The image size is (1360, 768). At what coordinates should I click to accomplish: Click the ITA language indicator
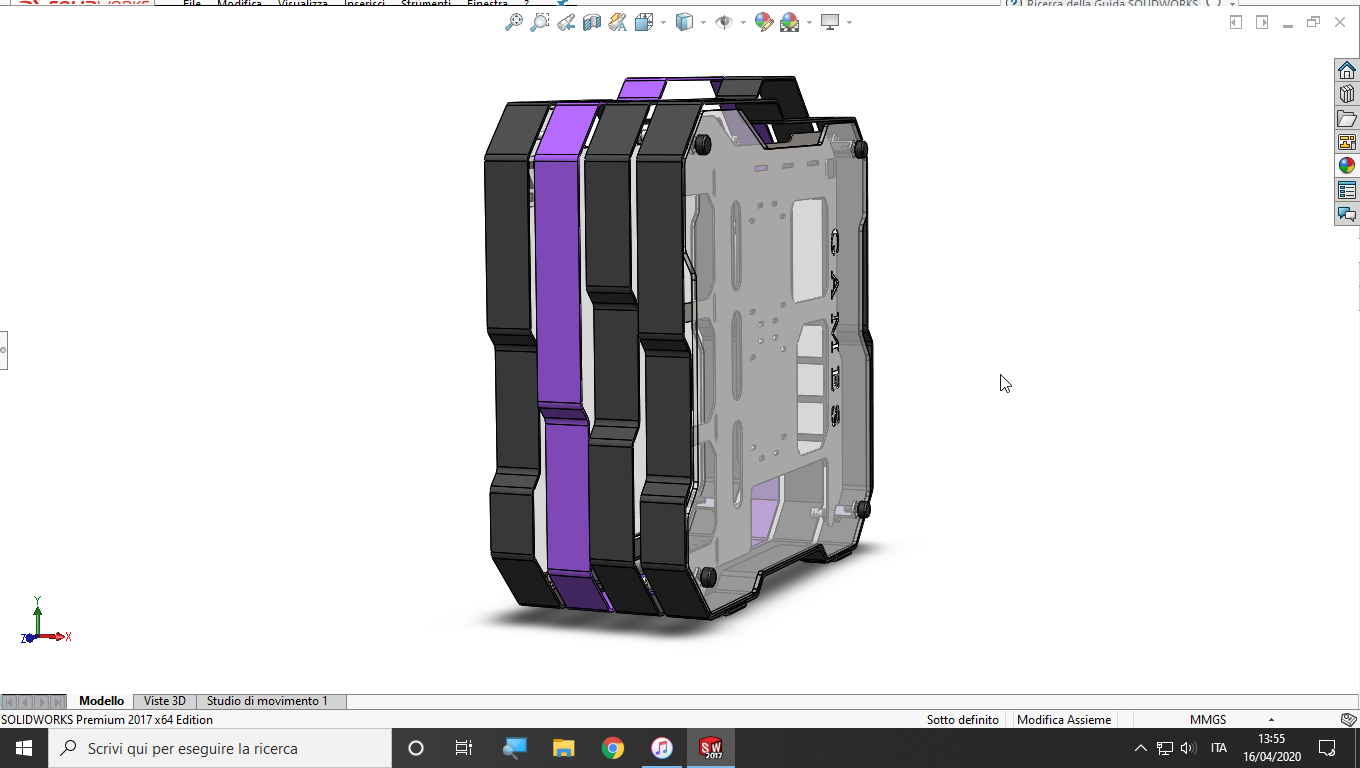[1219, 748]
